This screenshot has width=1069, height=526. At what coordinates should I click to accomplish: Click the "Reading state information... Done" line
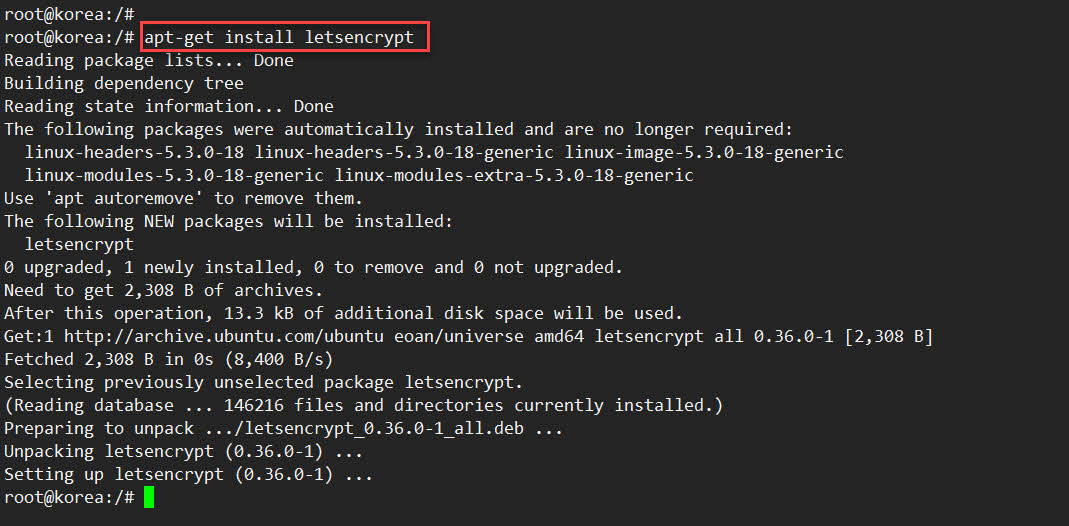click(169, 107)
